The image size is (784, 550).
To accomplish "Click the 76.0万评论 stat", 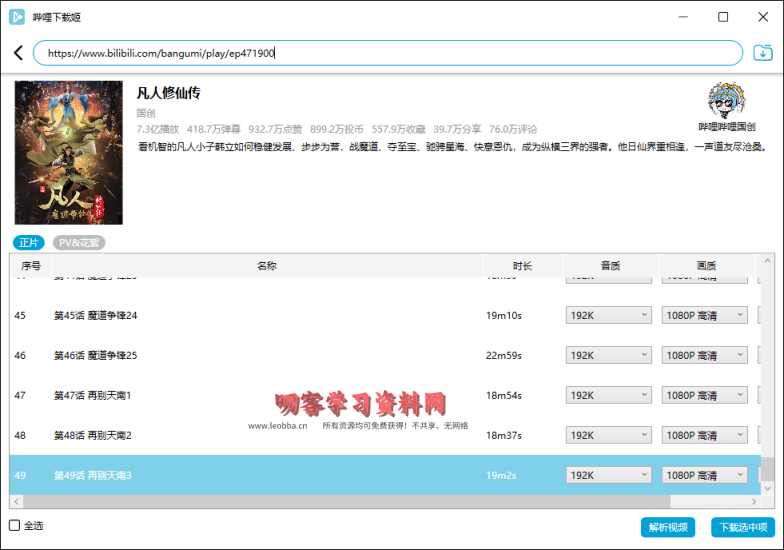I will point(513,130).
